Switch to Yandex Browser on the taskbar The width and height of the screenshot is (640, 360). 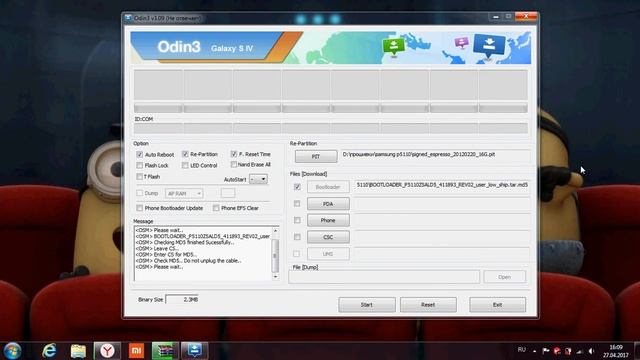[x=107, y=351]
